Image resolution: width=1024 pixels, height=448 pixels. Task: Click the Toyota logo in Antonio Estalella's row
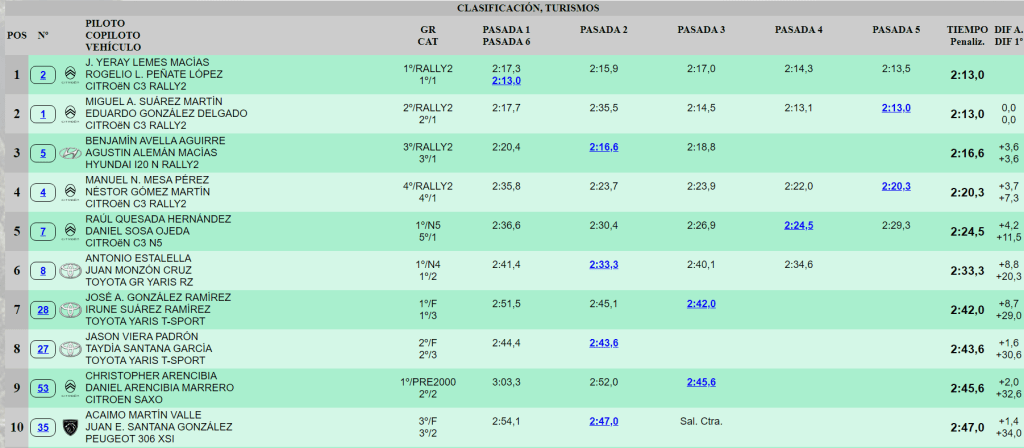click(x=70, y=271)
